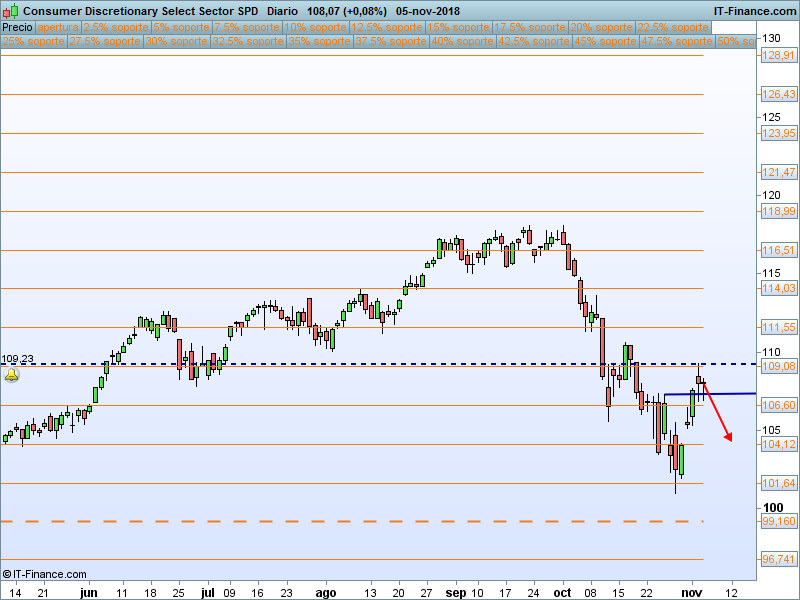Click the 126,43 price level tag
This screenshot has height=600, width=800.
(779, 94)
